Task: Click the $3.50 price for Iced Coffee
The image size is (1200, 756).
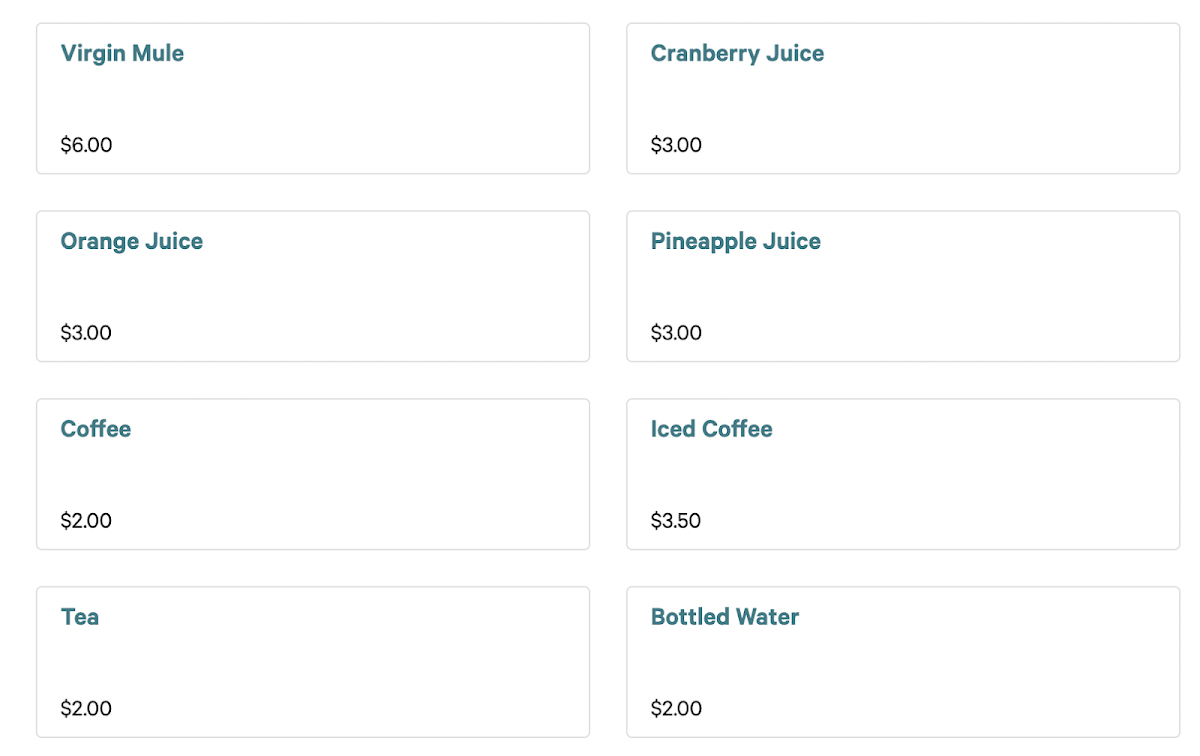Action: pyautogui.click(x=676, y=521)
